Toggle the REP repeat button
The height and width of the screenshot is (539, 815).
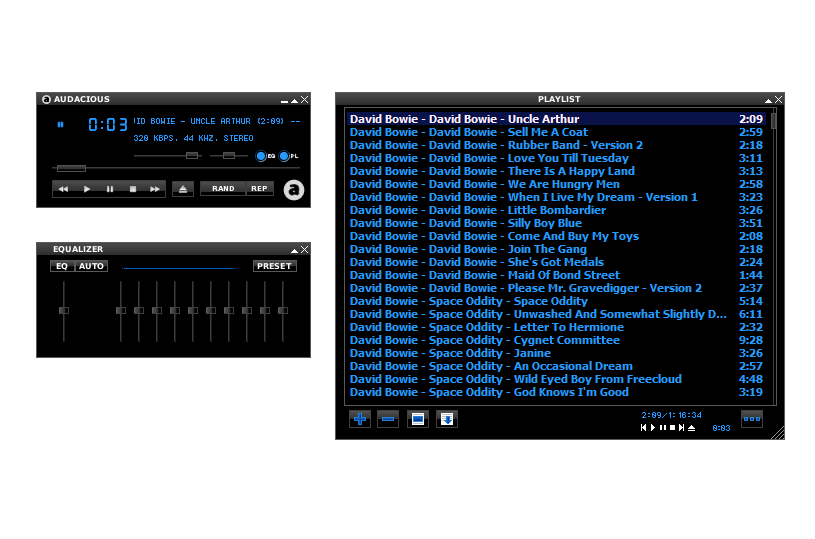[259, 189]
